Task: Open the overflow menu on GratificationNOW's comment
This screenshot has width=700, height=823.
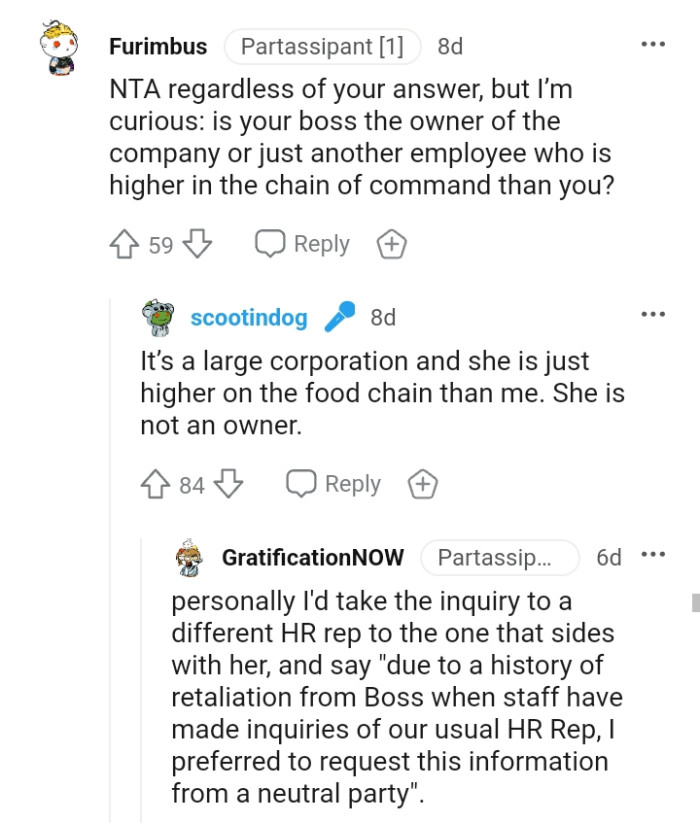Action: (653, 554)
